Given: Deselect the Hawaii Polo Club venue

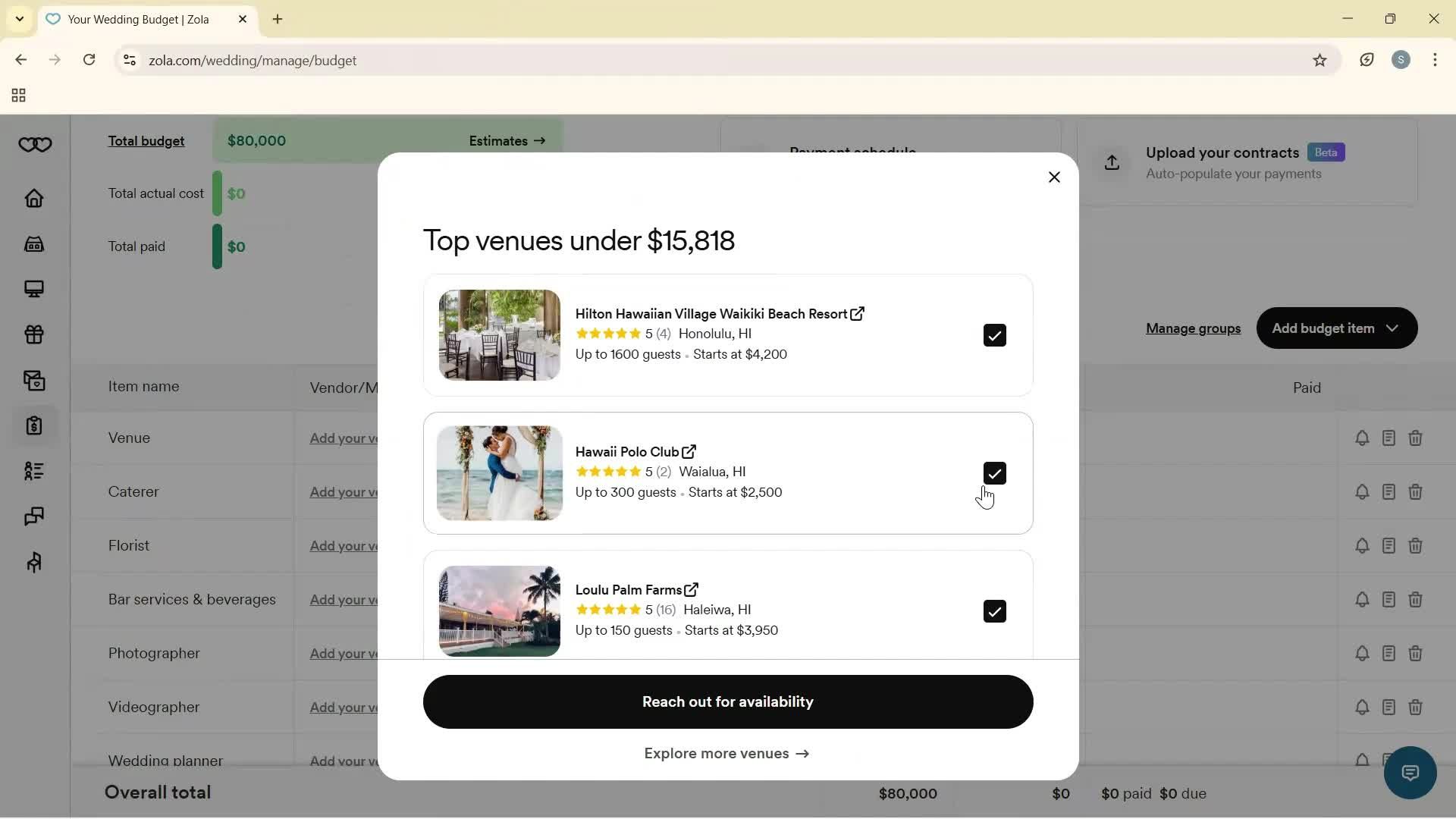Looking at the screenshot, I should click(994, 472).
